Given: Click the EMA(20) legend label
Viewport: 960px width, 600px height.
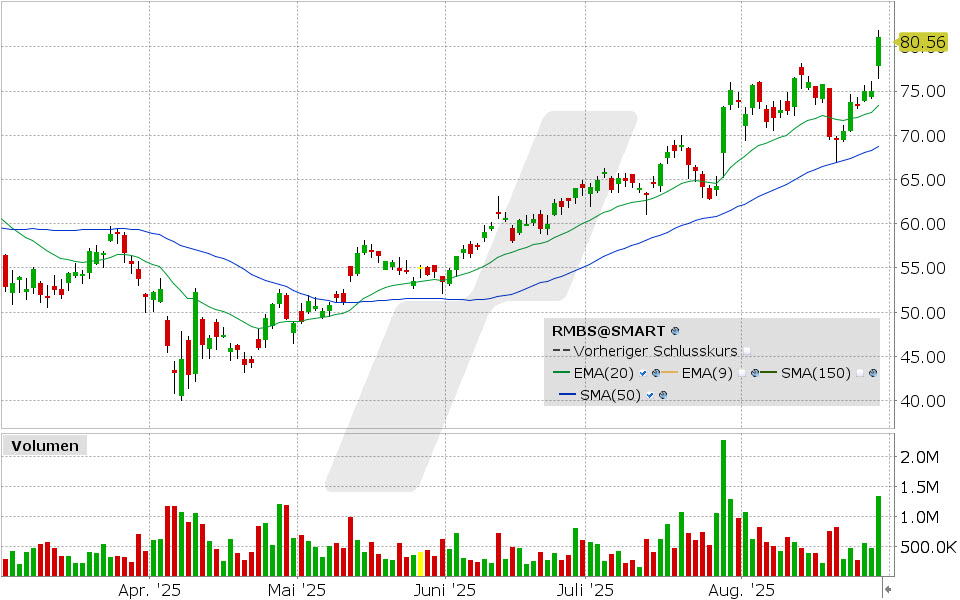Looking at the screenshot, I should tap(603, 373).
